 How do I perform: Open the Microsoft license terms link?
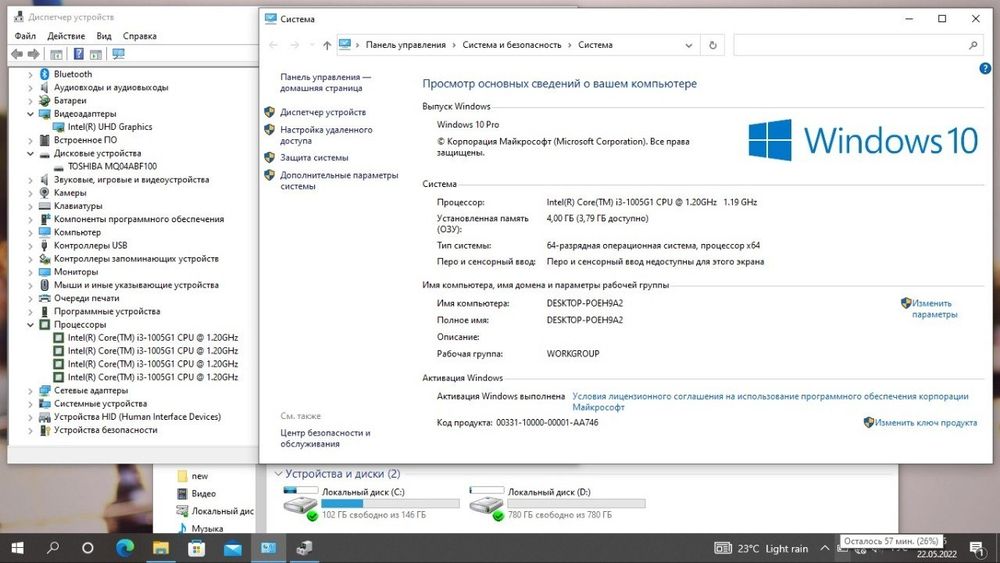click(x=770, y=402)
